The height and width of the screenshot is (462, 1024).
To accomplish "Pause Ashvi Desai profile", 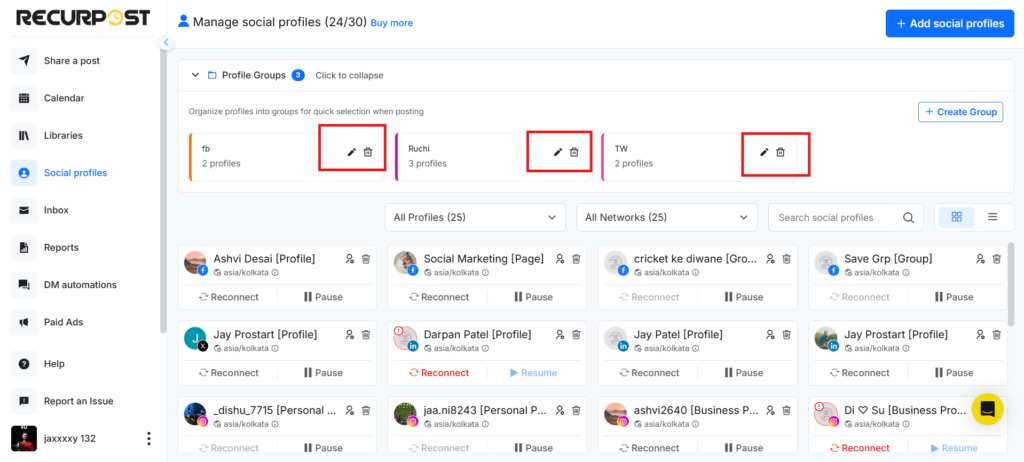I will point(323,297).
